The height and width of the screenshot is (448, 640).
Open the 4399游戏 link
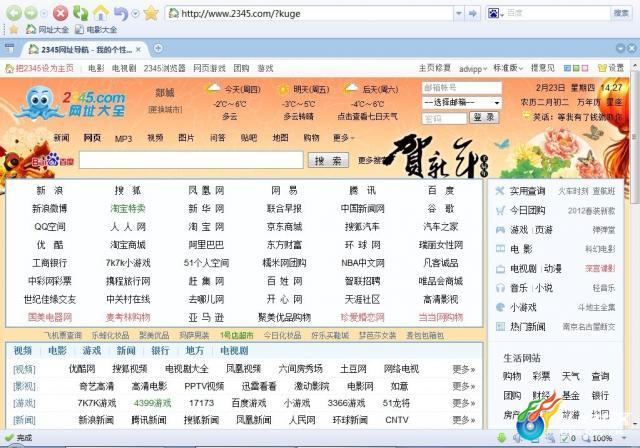point(152,403)
